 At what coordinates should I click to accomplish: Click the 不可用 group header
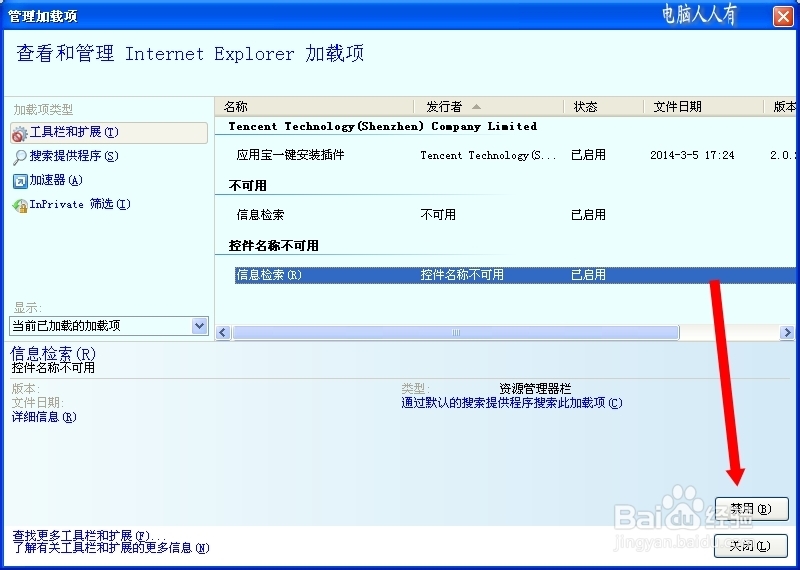click(x=247, y=186)
